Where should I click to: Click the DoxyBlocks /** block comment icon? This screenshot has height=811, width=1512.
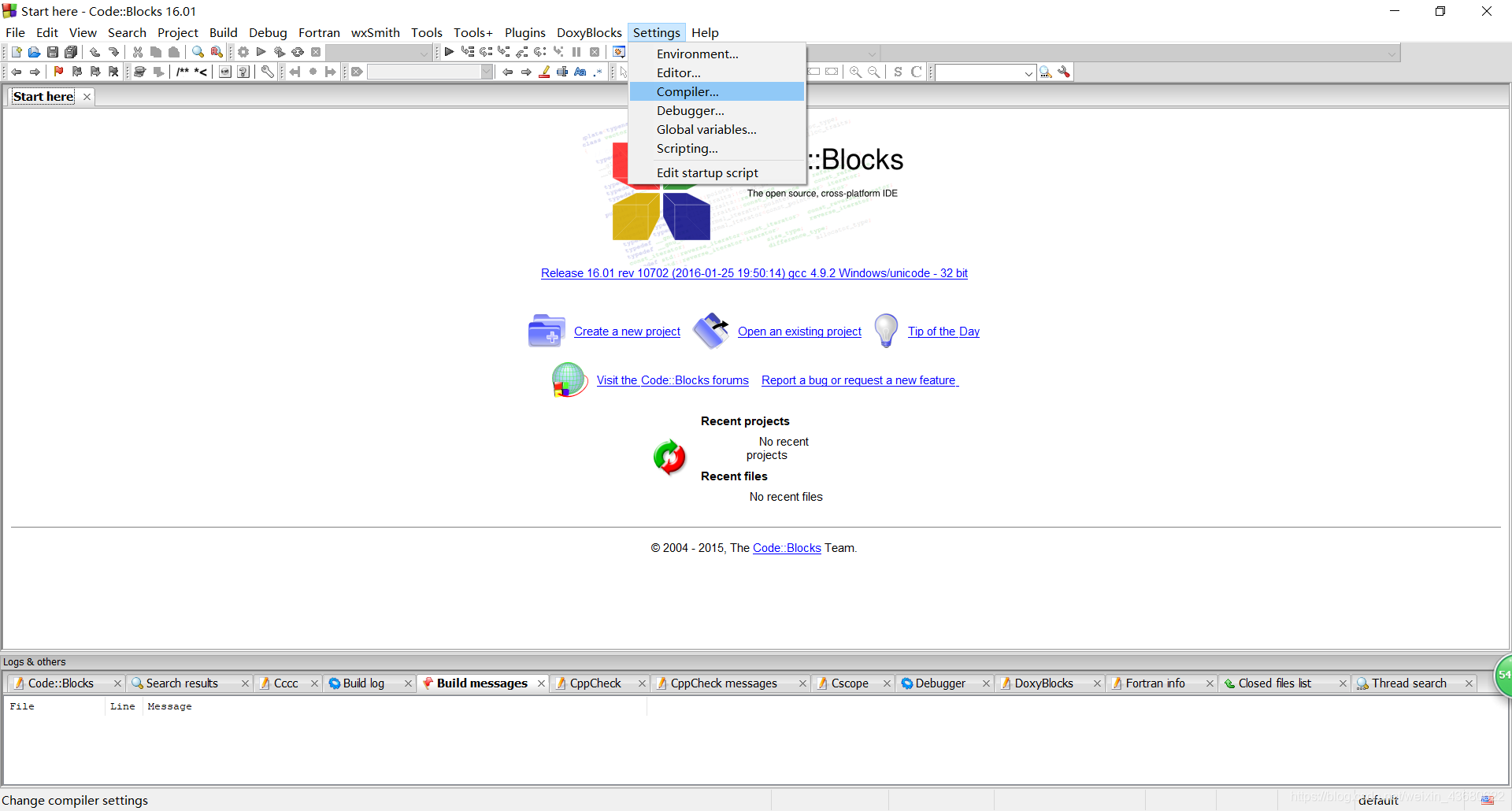click(183, 72)
